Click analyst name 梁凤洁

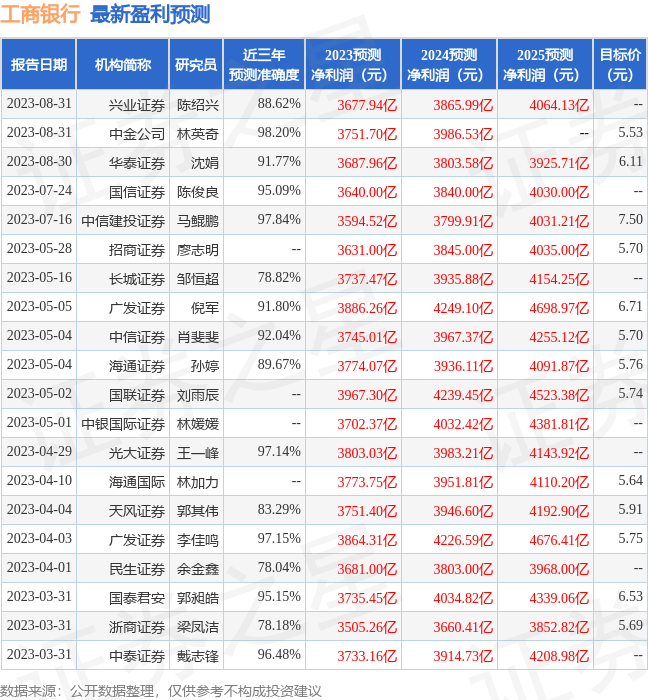point(198,627)
